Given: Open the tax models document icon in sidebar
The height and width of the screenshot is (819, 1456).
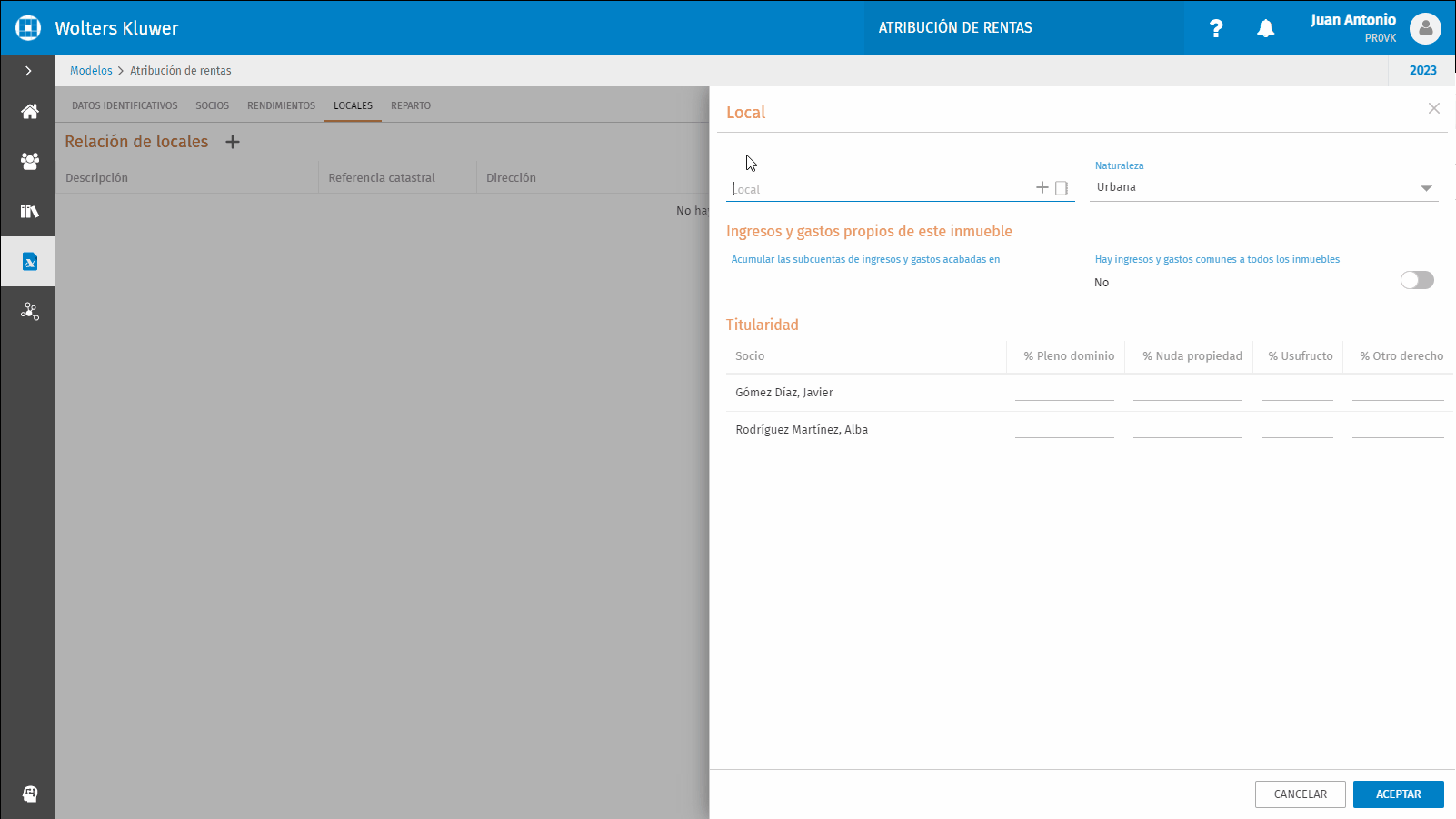Looking at the screenshot, I should point(29,262).
